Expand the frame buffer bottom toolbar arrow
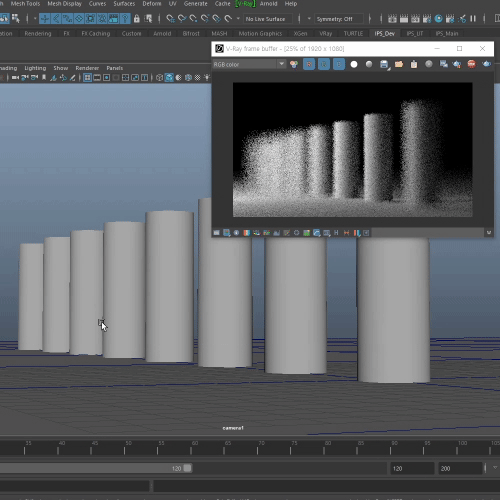Viewport: 500px width, 500px height. coord(489,233)
